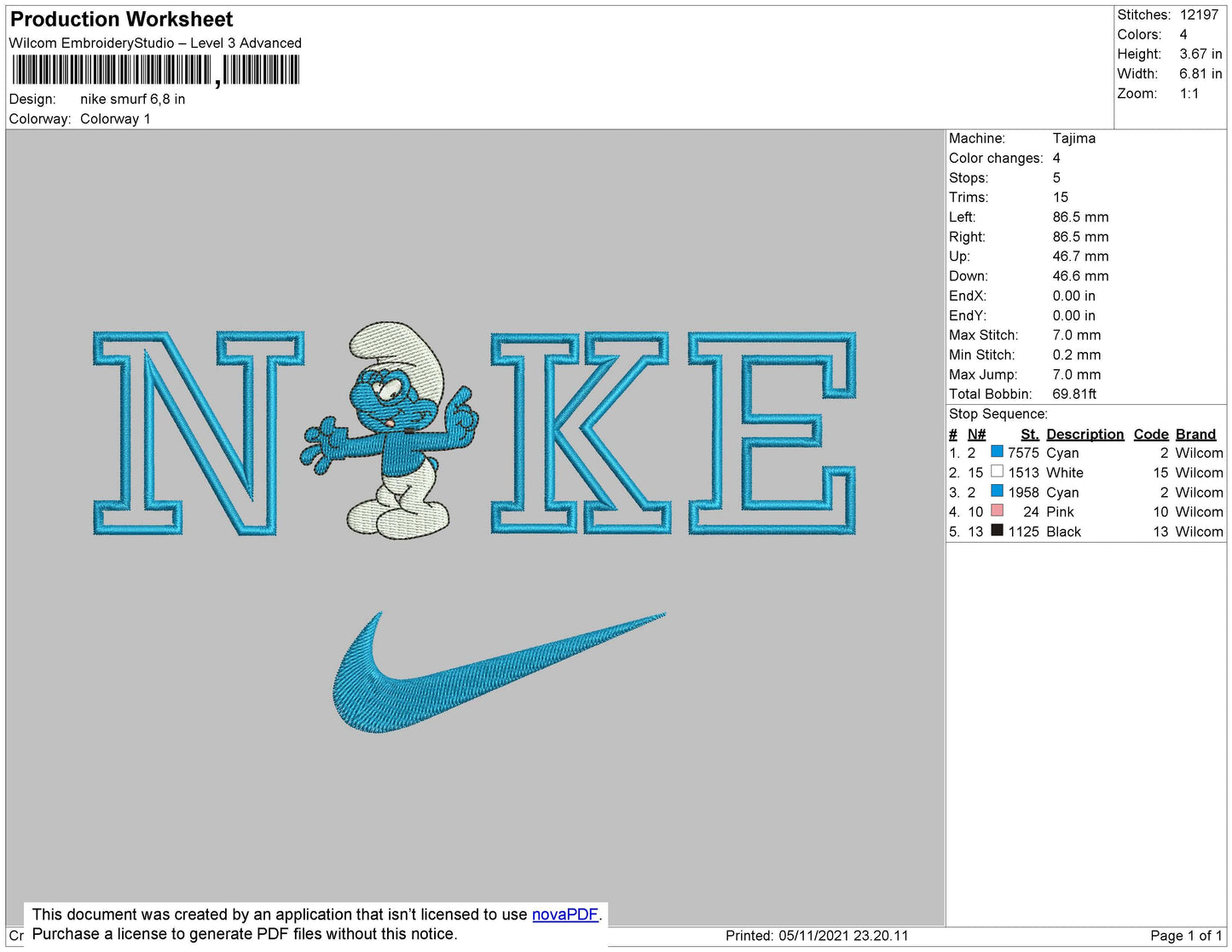Click the 'Page 1 of 1' footer text
Viewport: 1232px width, 952px height.
tap(1186, 936)
